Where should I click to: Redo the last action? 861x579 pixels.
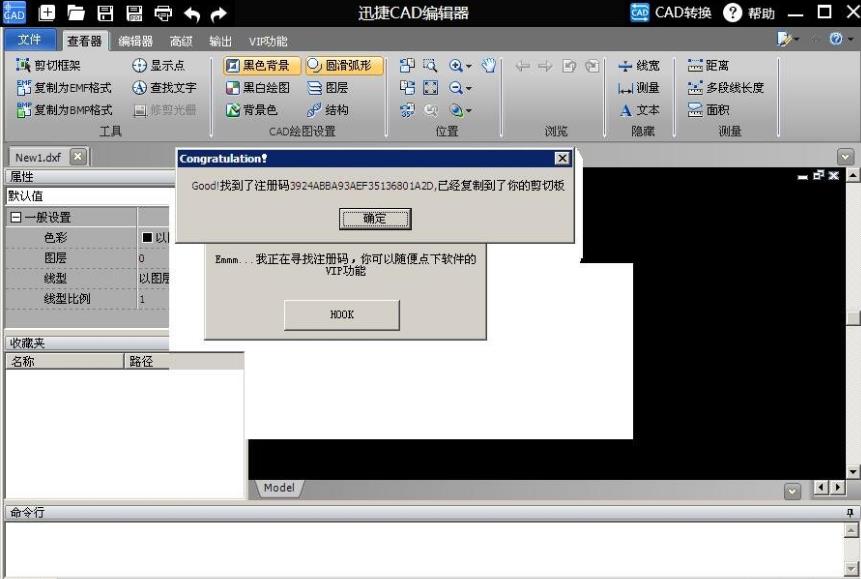[219, 14]
